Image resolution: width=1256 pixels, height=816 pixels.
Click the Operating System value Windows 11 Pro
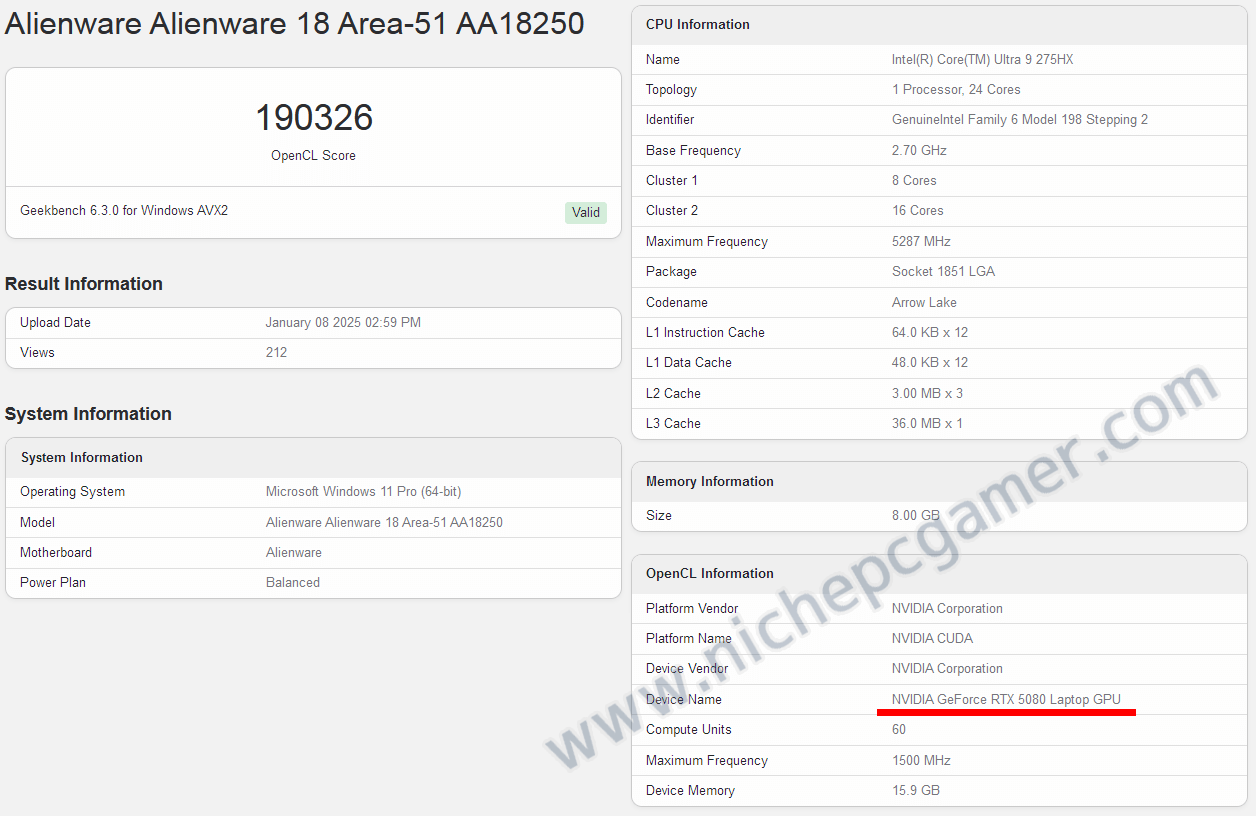pos(363,492)
